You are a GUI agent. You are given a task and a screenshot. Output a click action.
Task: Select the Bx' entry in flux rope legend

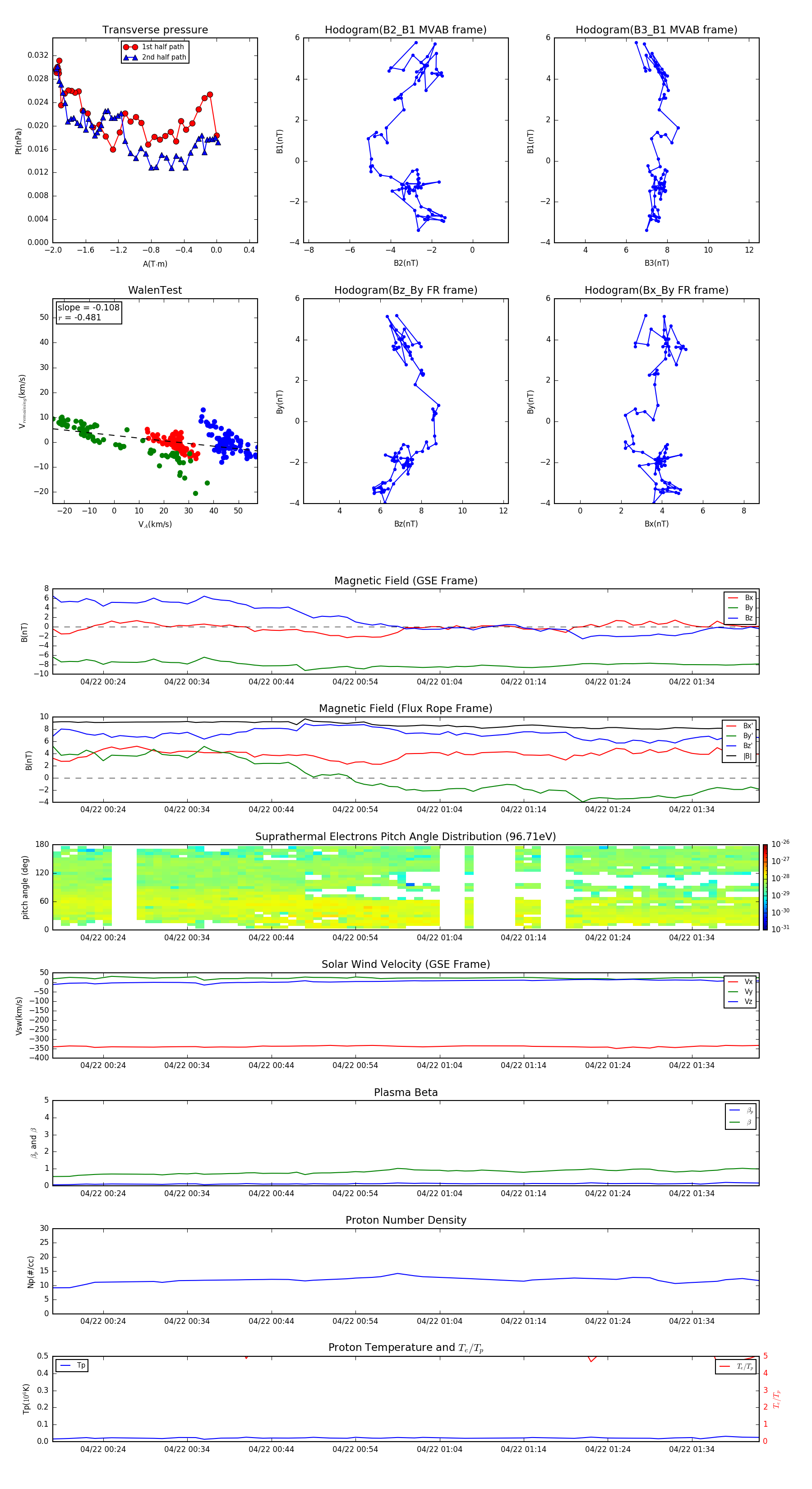pos(740,726)
